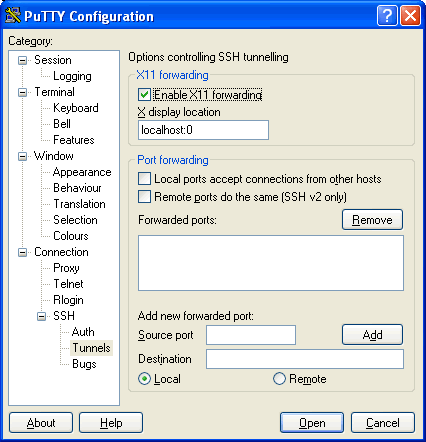This screenshot has width=426, height=442.
Task: Select the Colours category item
Action: (71, 236)
